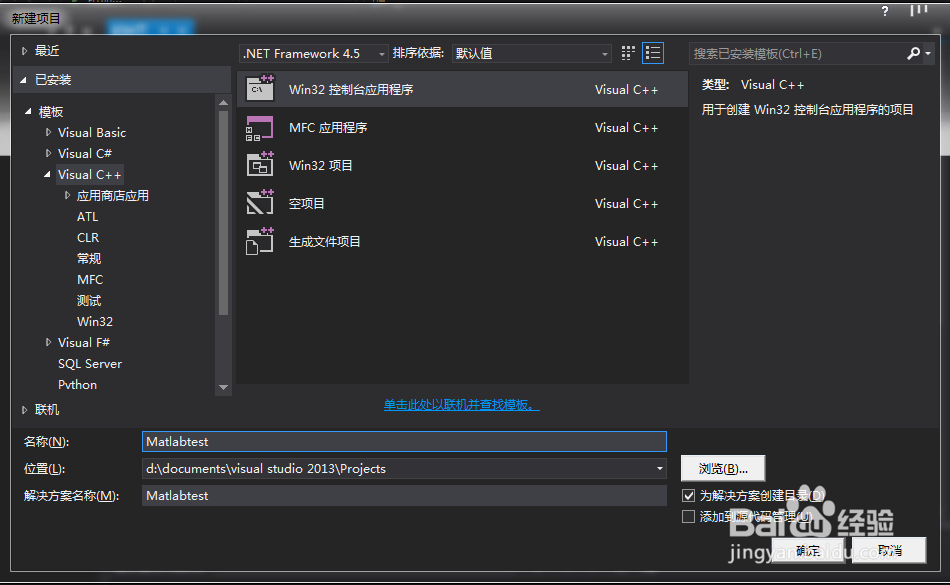Select the 生成文件项目 template icon
This screenshot has height=585, width=950.
pyautogui.click(x=259, y=241)
